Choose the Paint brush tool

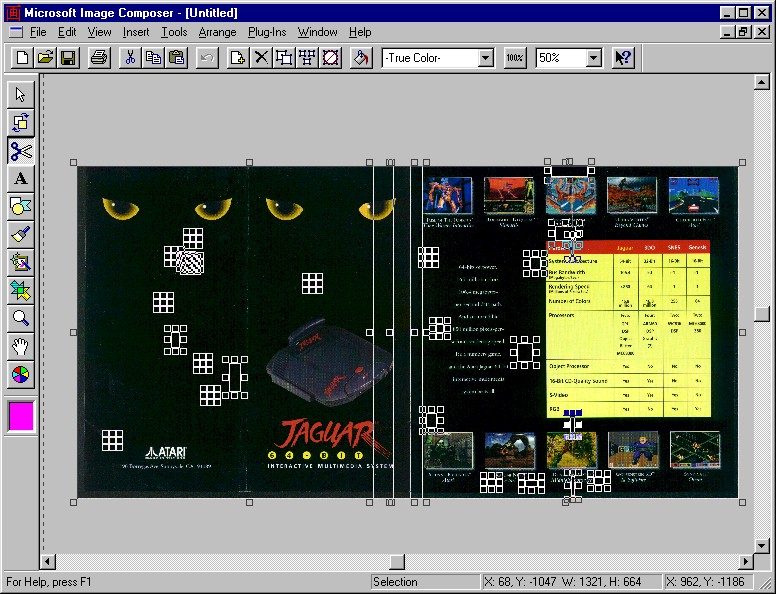[x=20, y=235]
